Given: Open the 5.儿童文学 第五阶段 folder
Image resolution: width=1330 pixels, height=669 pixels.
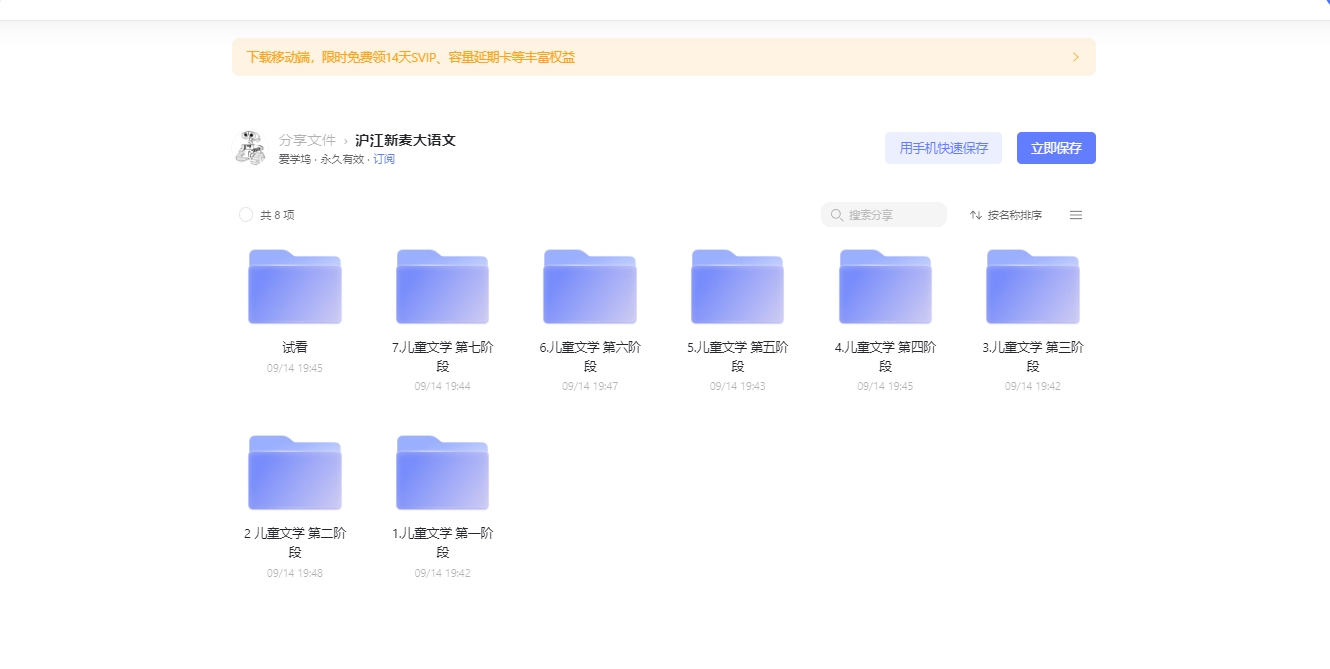Looking at the screenshot, I should [x=737, y=287].
